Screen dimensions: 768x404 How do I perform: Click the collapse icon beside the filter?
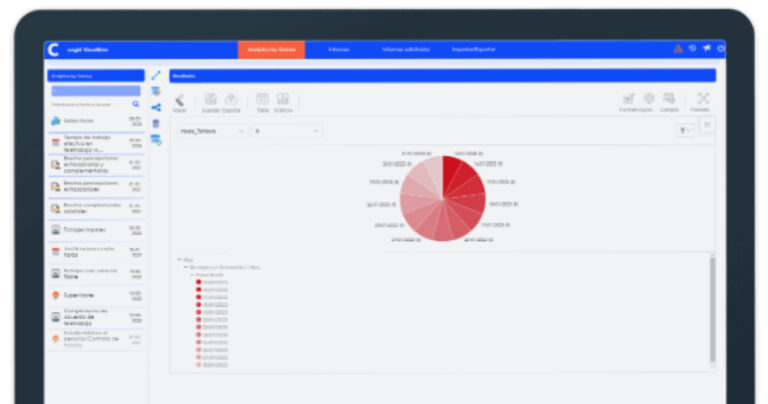(x=707, y=125)
